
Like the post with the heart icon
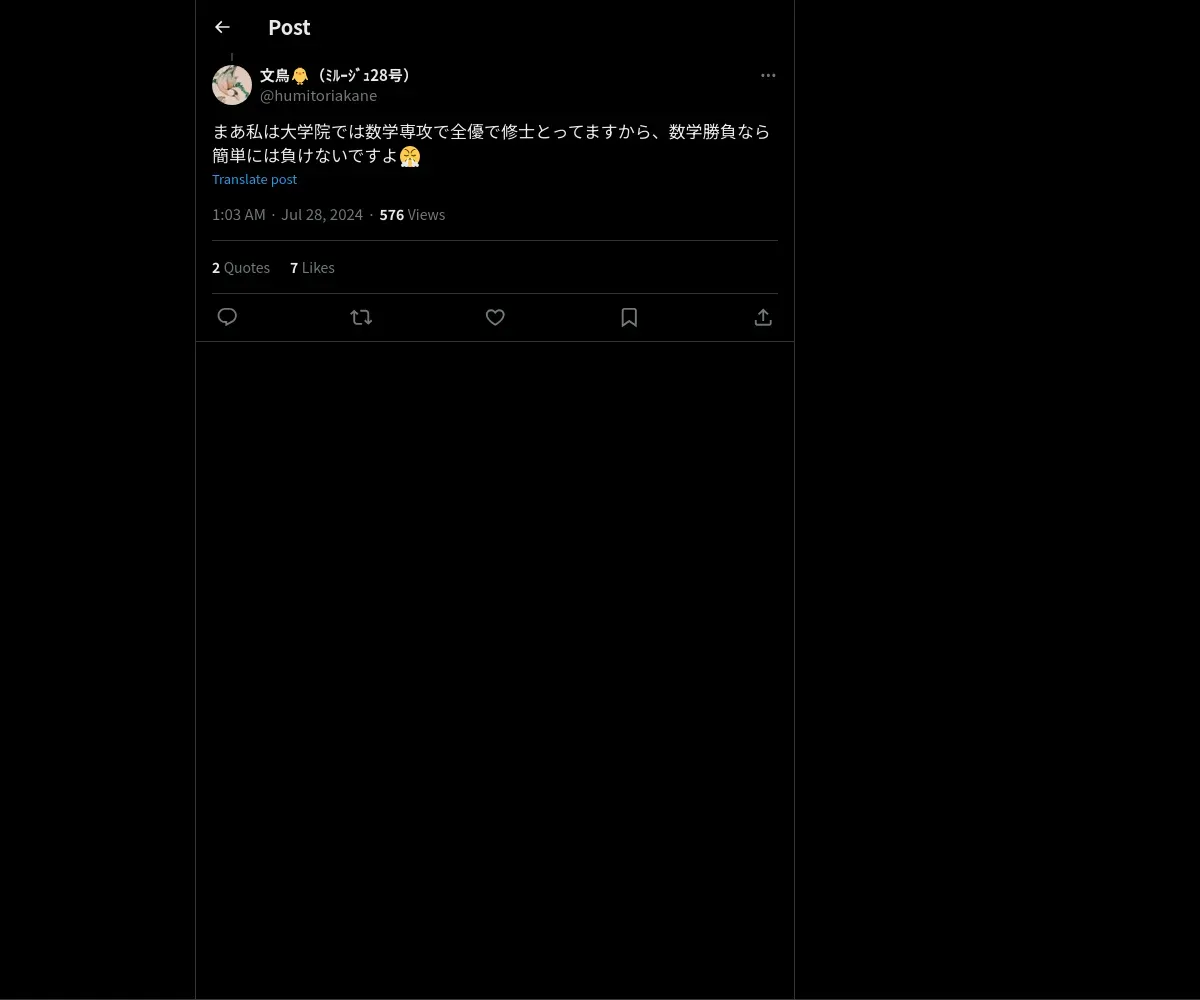click(495, 317)
